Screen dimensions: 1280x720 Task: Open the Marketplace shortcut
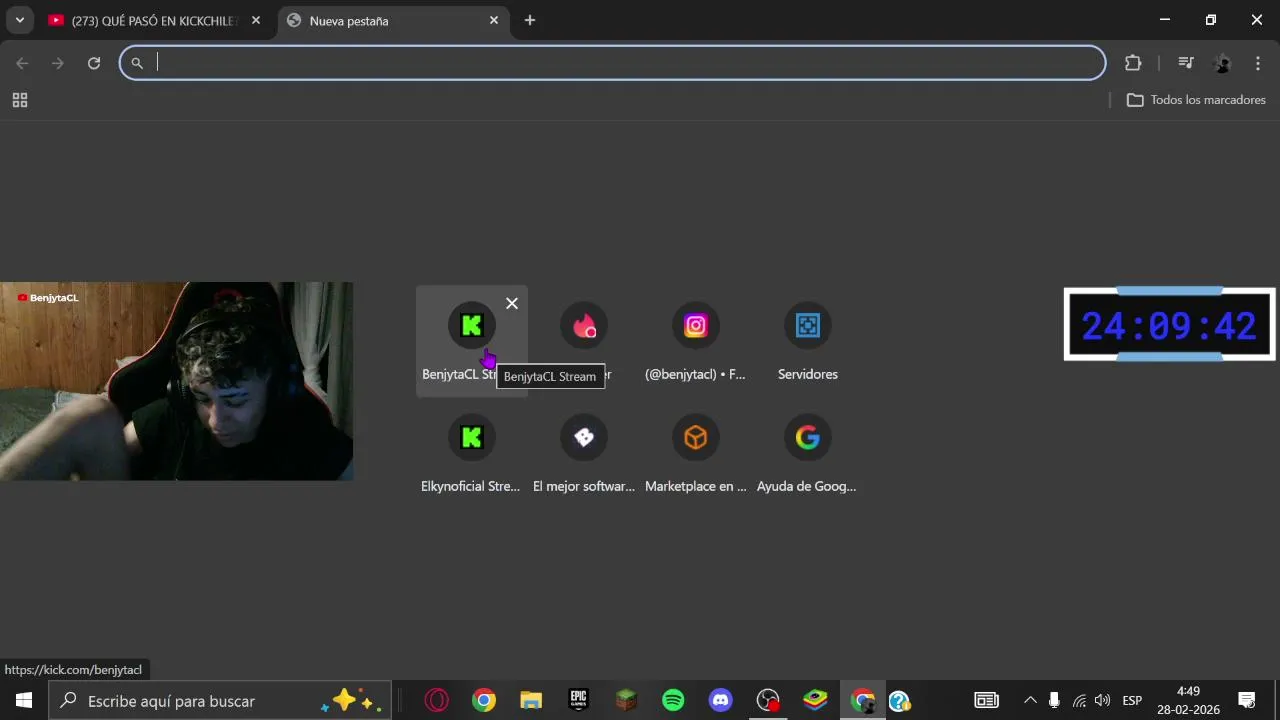click(696, 453)
